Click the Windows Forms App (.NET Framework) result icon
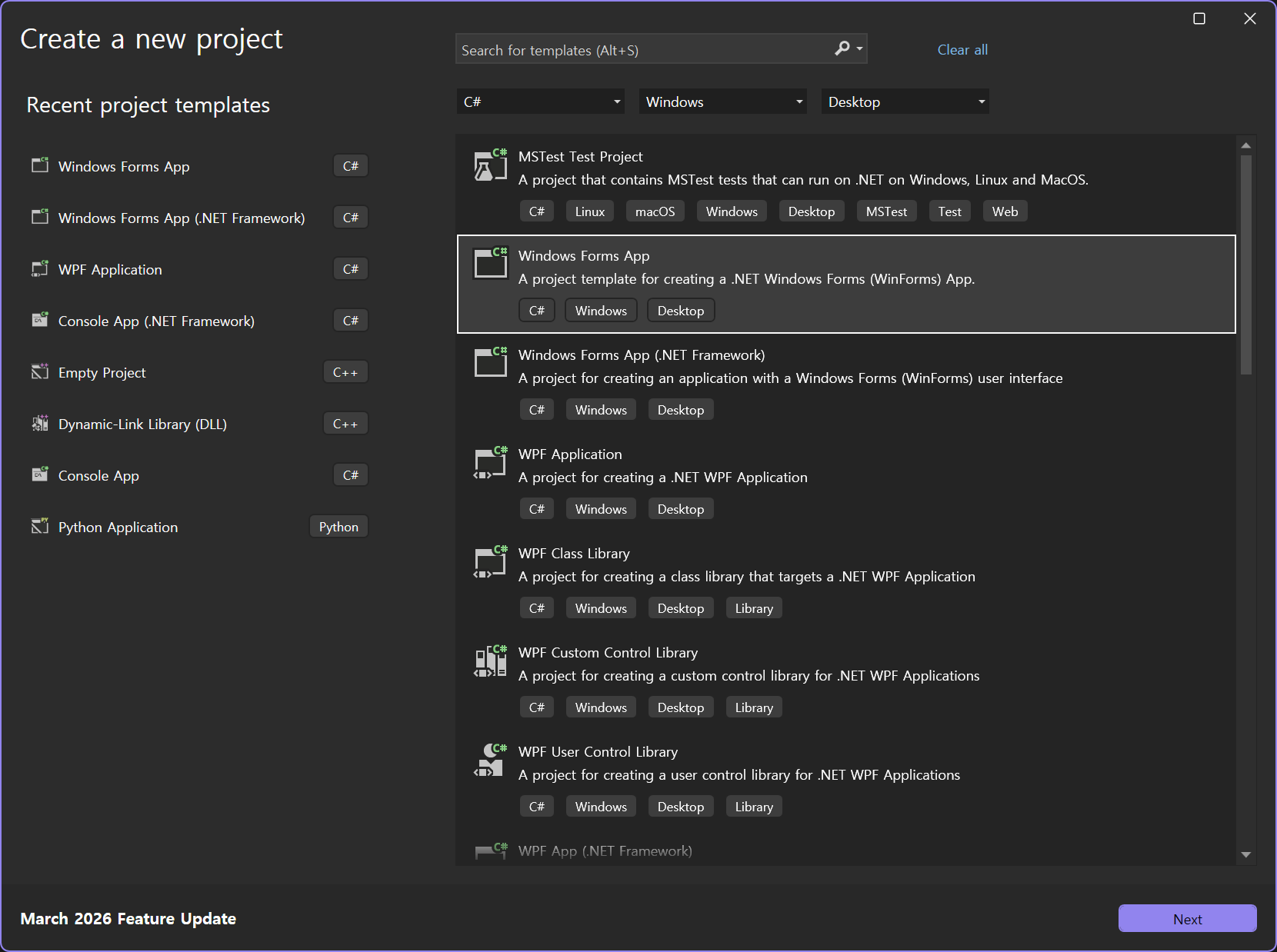 click(x=490, y=363)
